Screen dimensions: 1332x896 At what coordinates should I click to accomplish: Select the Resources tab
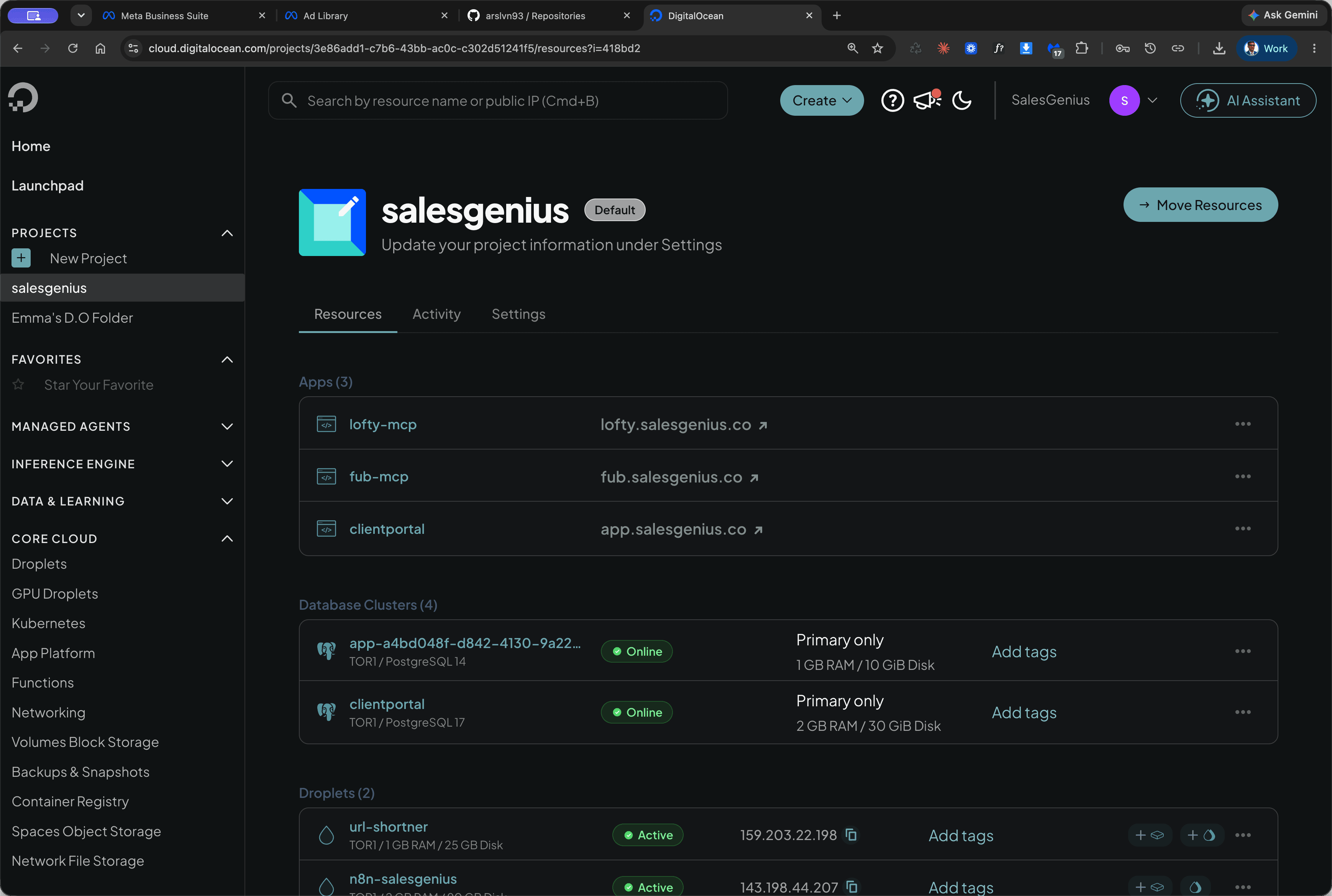(348, 314)
